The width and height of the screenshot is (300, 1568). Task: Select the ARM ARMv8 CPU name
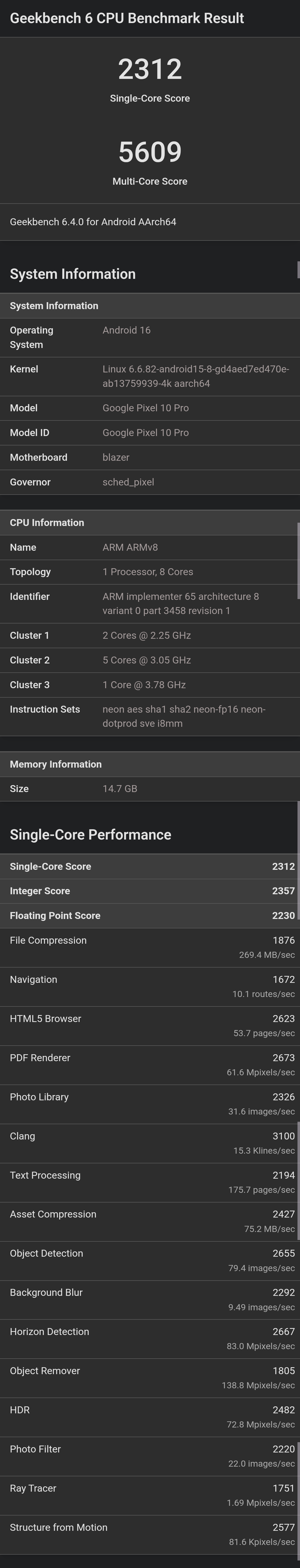pos(130,547)
